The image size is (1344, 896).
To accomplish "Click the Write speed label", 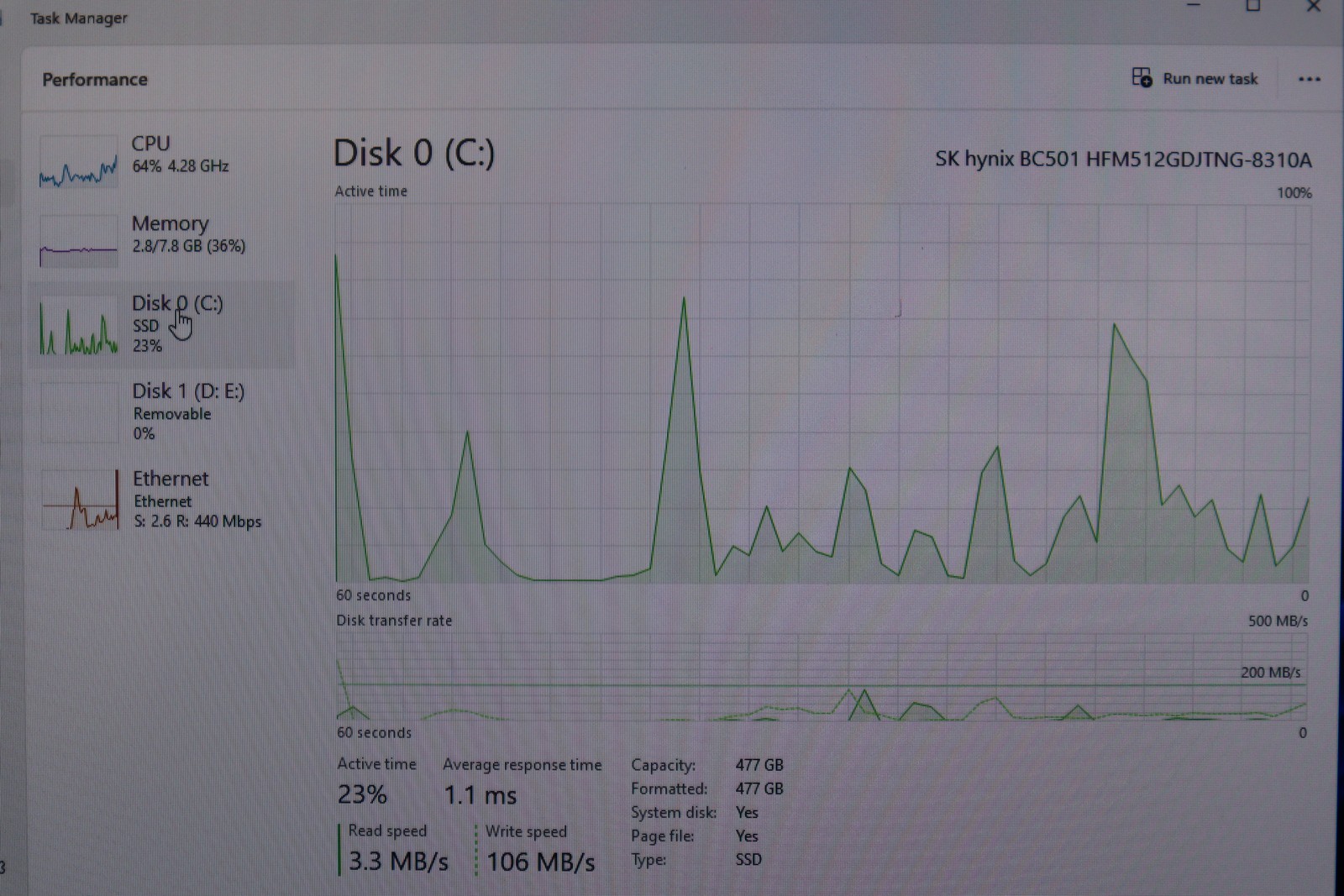I will click(x=526, y=831).
